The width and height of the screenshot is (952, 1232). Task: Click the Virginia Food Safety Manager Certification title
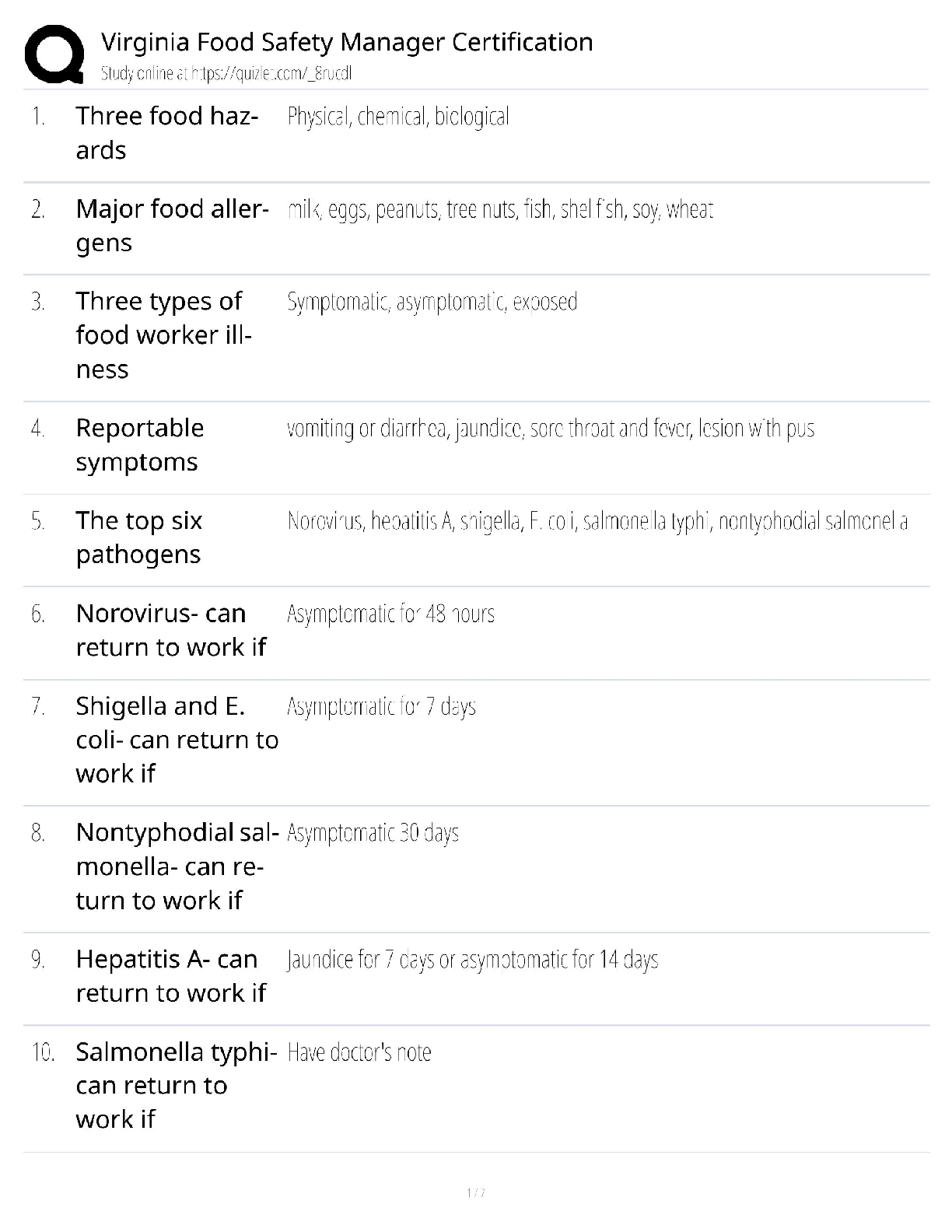point(347,42)
